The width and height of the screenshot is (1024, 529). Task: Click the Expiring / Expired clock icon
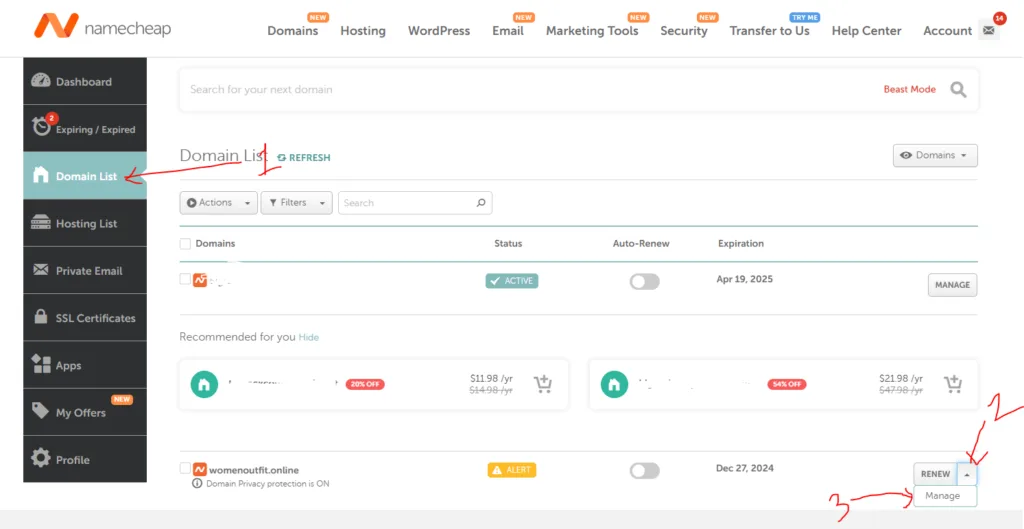[x=41, y=127]
